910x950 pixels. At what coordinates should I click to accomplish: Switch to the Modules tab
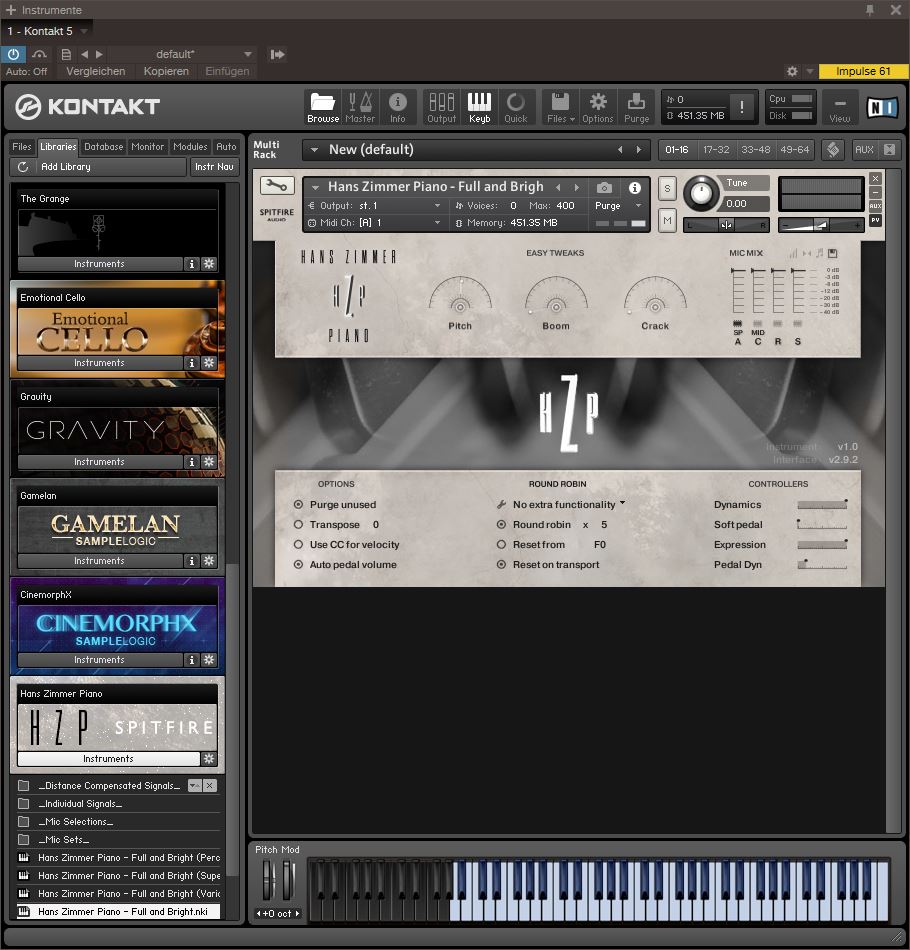(x=190, y=147)
